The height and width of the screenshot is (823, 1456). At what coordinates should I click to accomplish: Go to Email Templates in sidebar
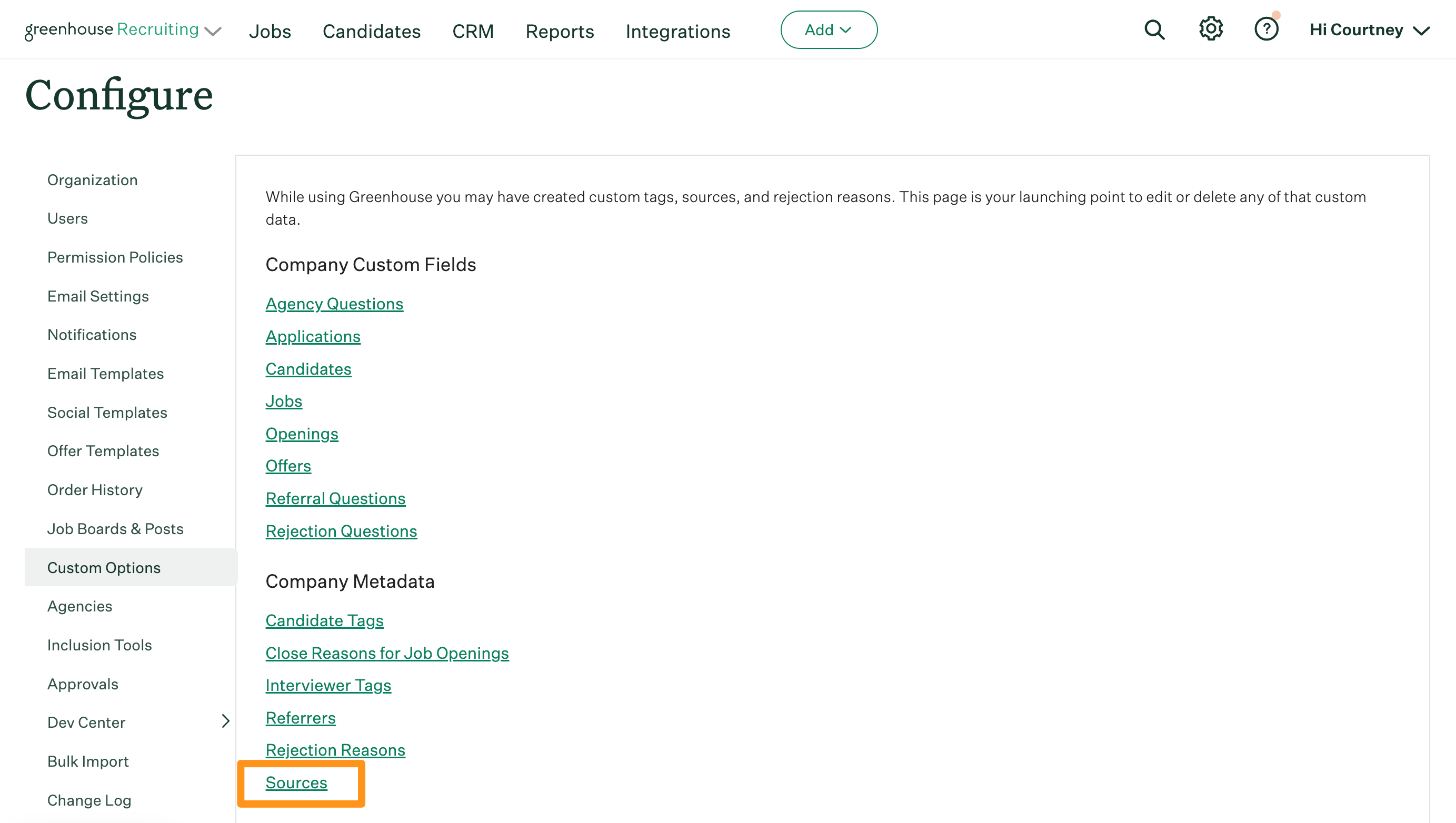105,374
